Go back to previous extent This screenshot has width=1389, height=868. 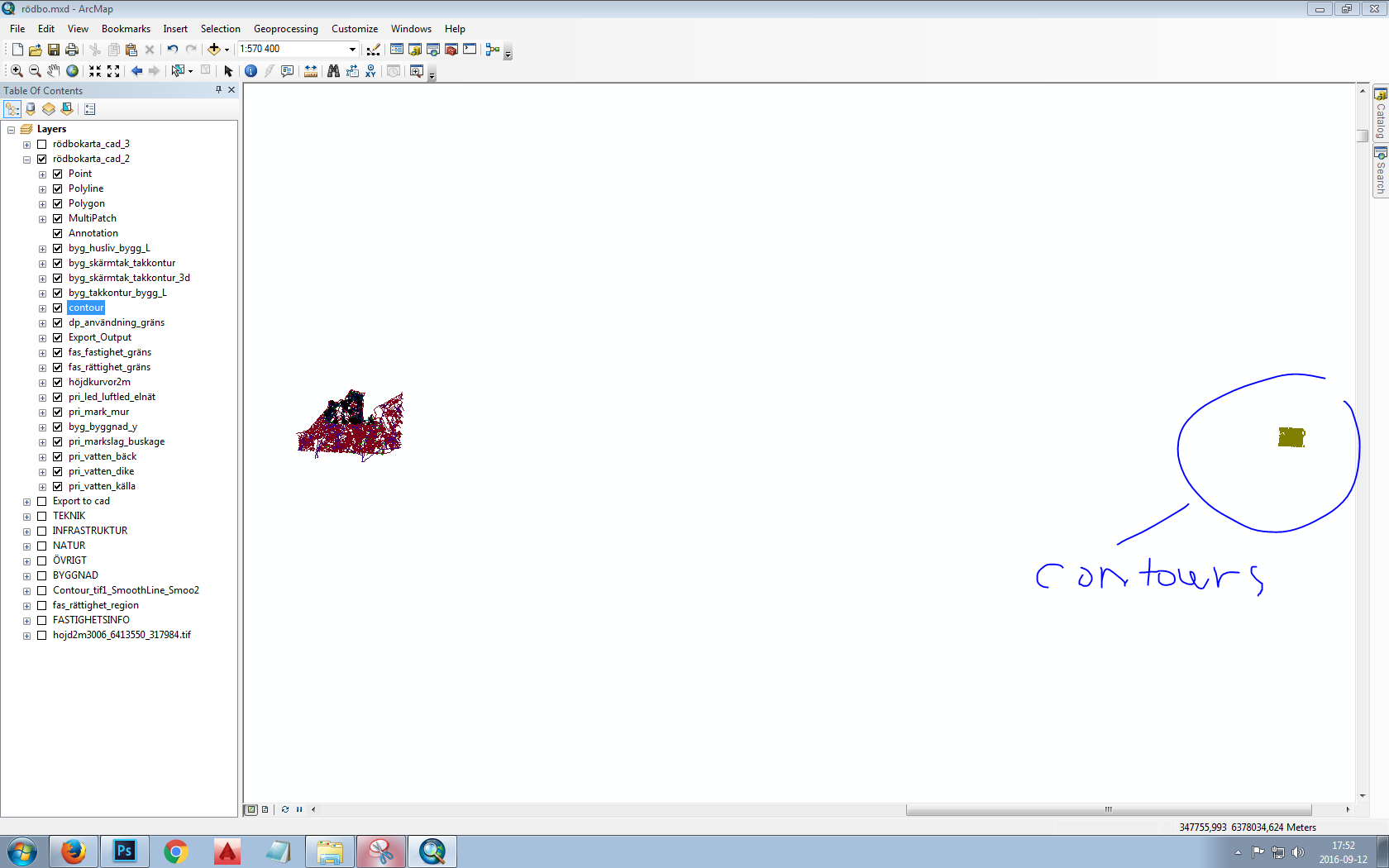(x=136, y=71)
